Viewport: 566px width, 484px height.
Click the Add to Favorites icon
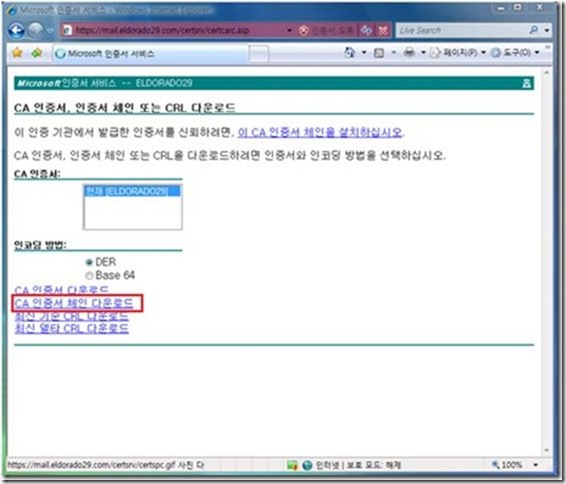(36, 53)
